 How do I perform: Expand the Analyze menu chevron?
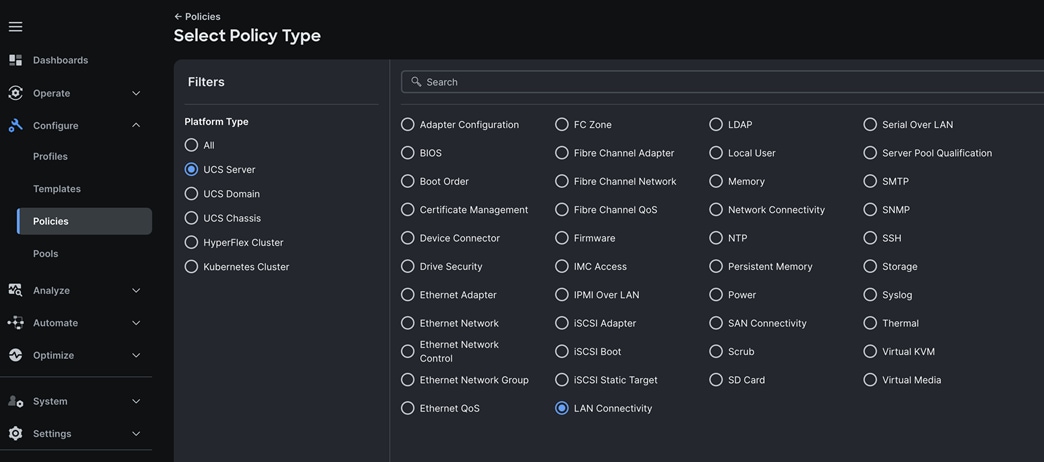[x=136, y=290]
